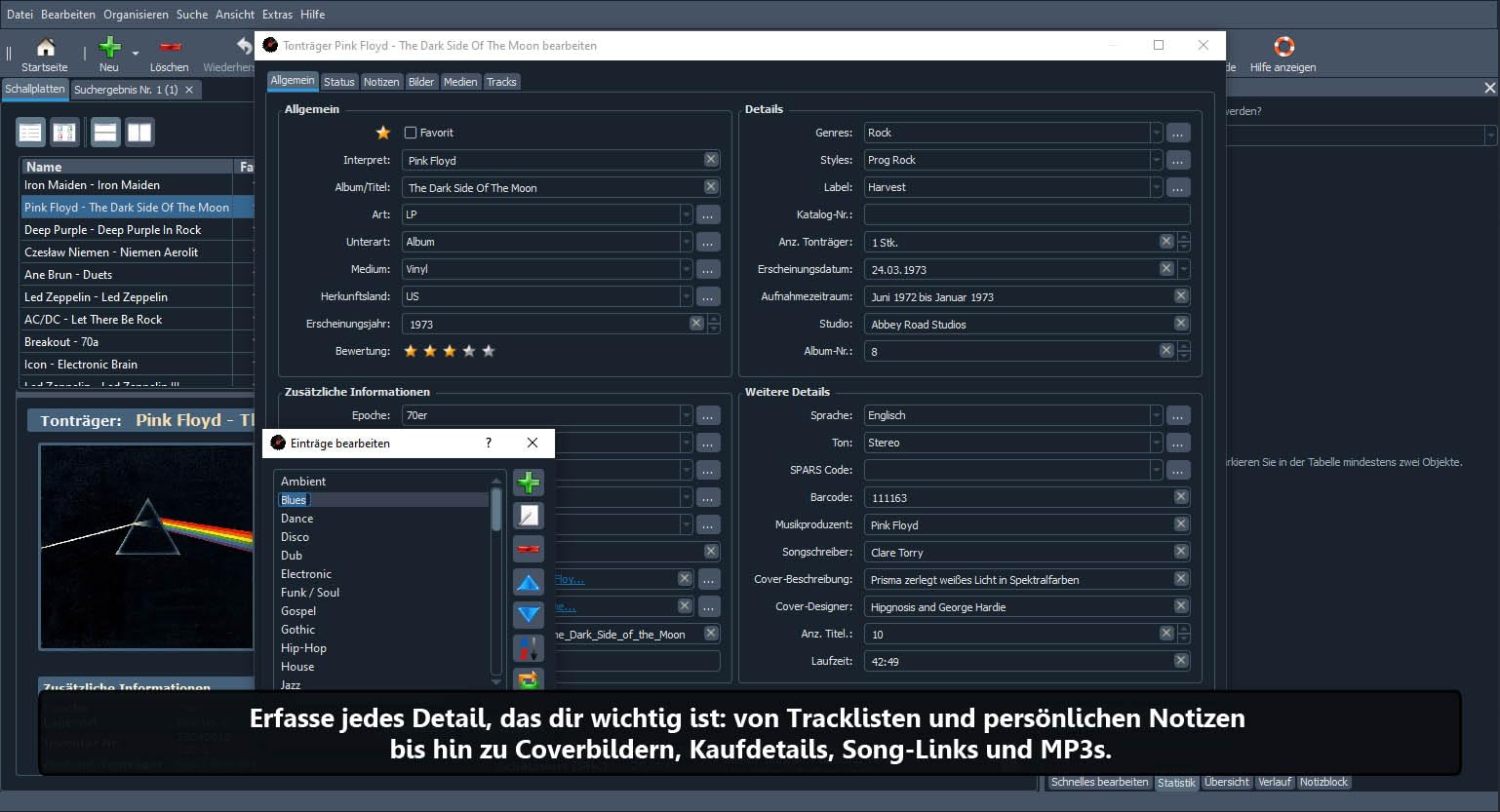Adjust the Anz. Titel spinner arrows
Screen dimensions: 1500x812
pyautogui.click(x=1184, y=634)
